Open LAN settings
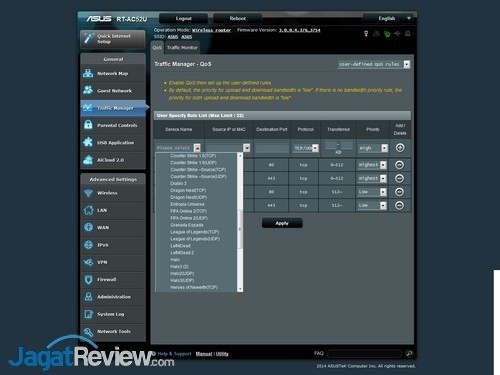This screenshot has width=500, height=375. pyautogui.click(x=113, y=210)
